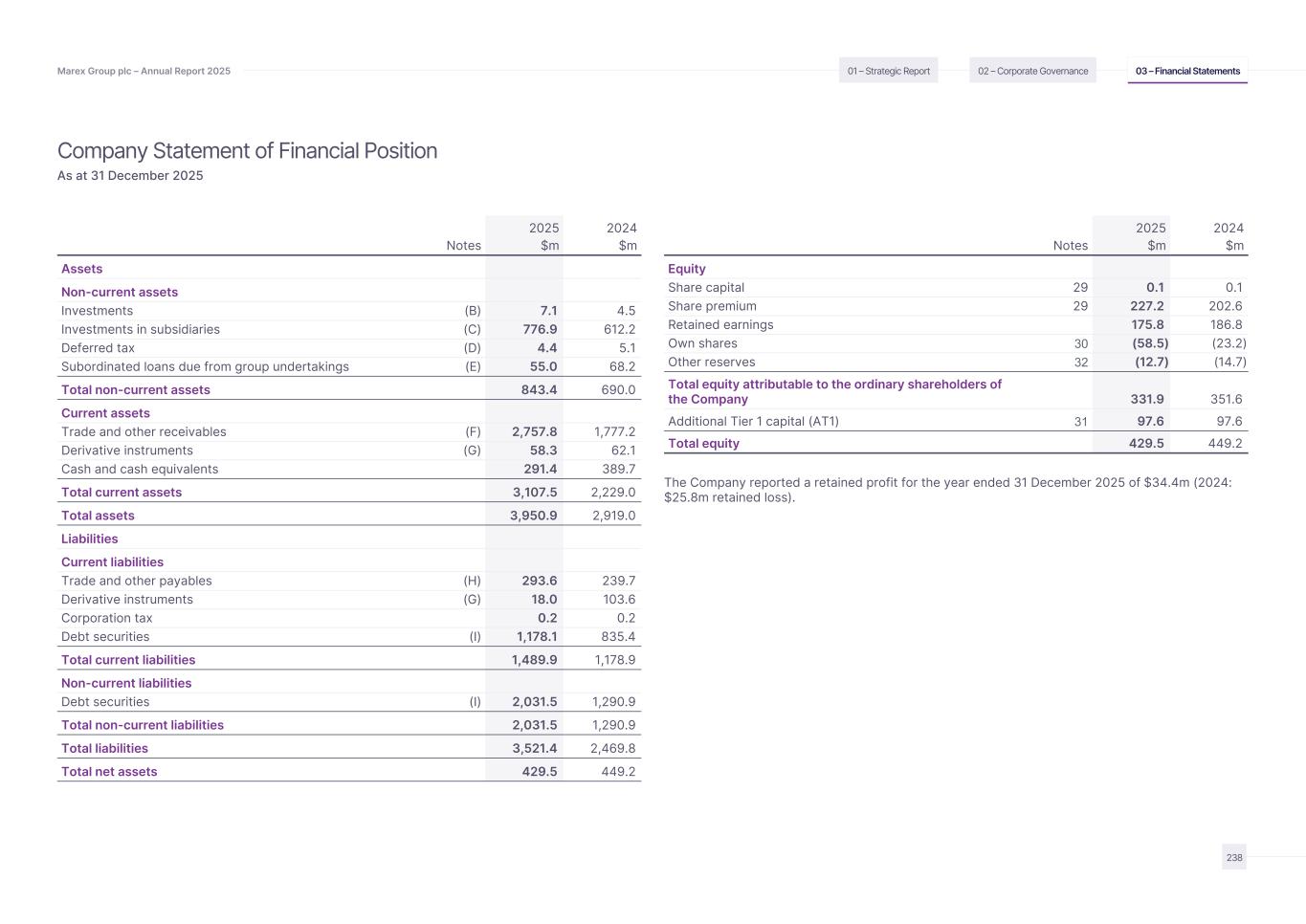Open note 31 for Additional Tier 1 capital
Viewport: 1306px width, 924px height.
click(1080, 422)
